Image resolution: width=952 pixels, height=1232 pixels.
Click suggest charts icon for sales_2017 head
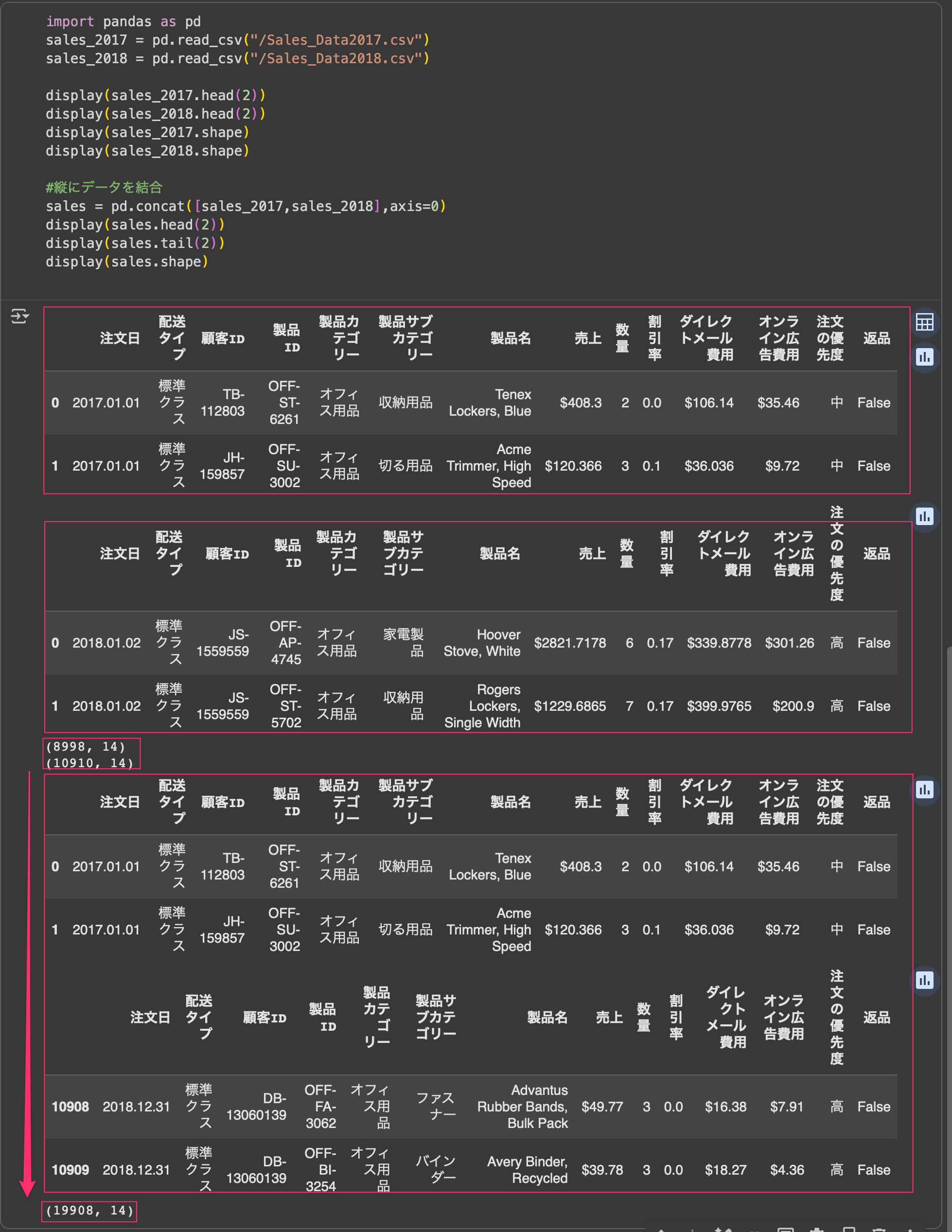click(924, 357)
